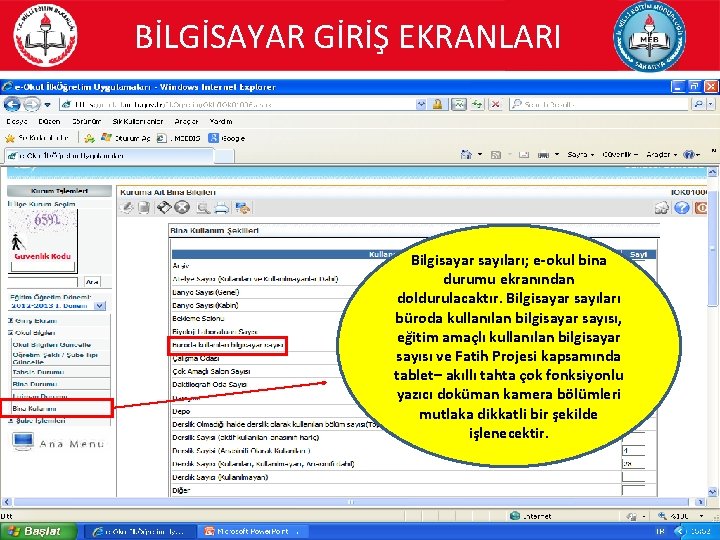Image resolution: width=720 pixels, height=540 pixels.
Task: Click the security padlock icon in address bar
Action: (438, 105)
